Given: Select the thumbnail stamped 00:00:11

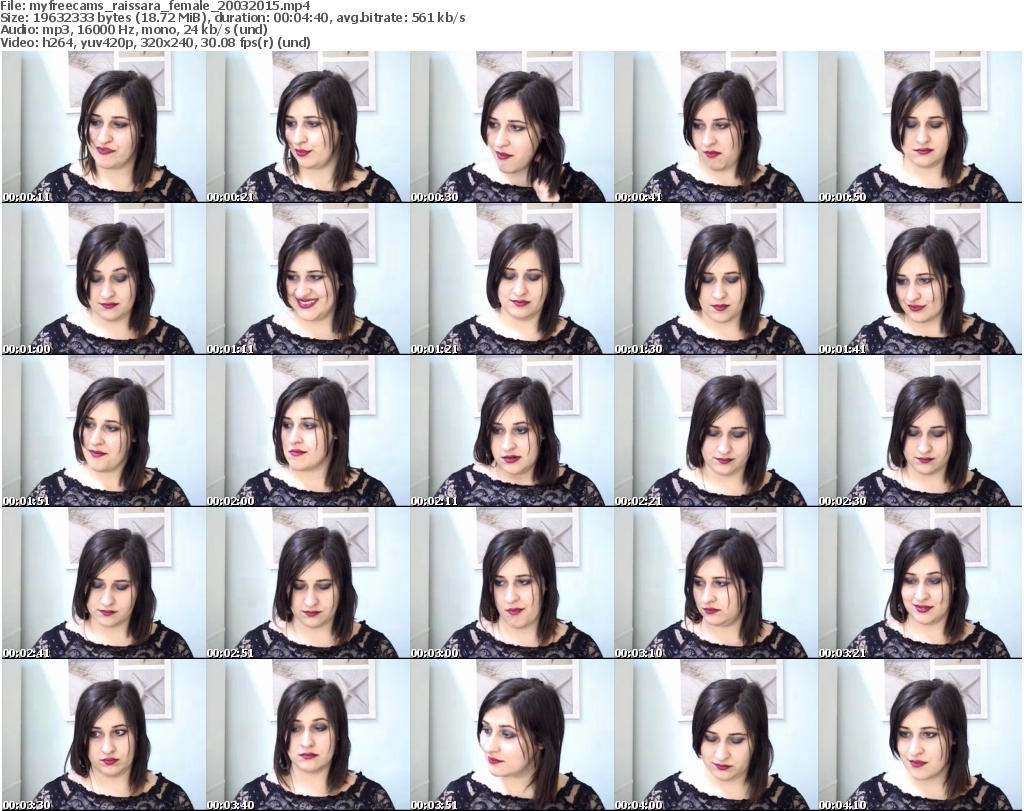Looking at the screenshot, I should click(104, 127).
